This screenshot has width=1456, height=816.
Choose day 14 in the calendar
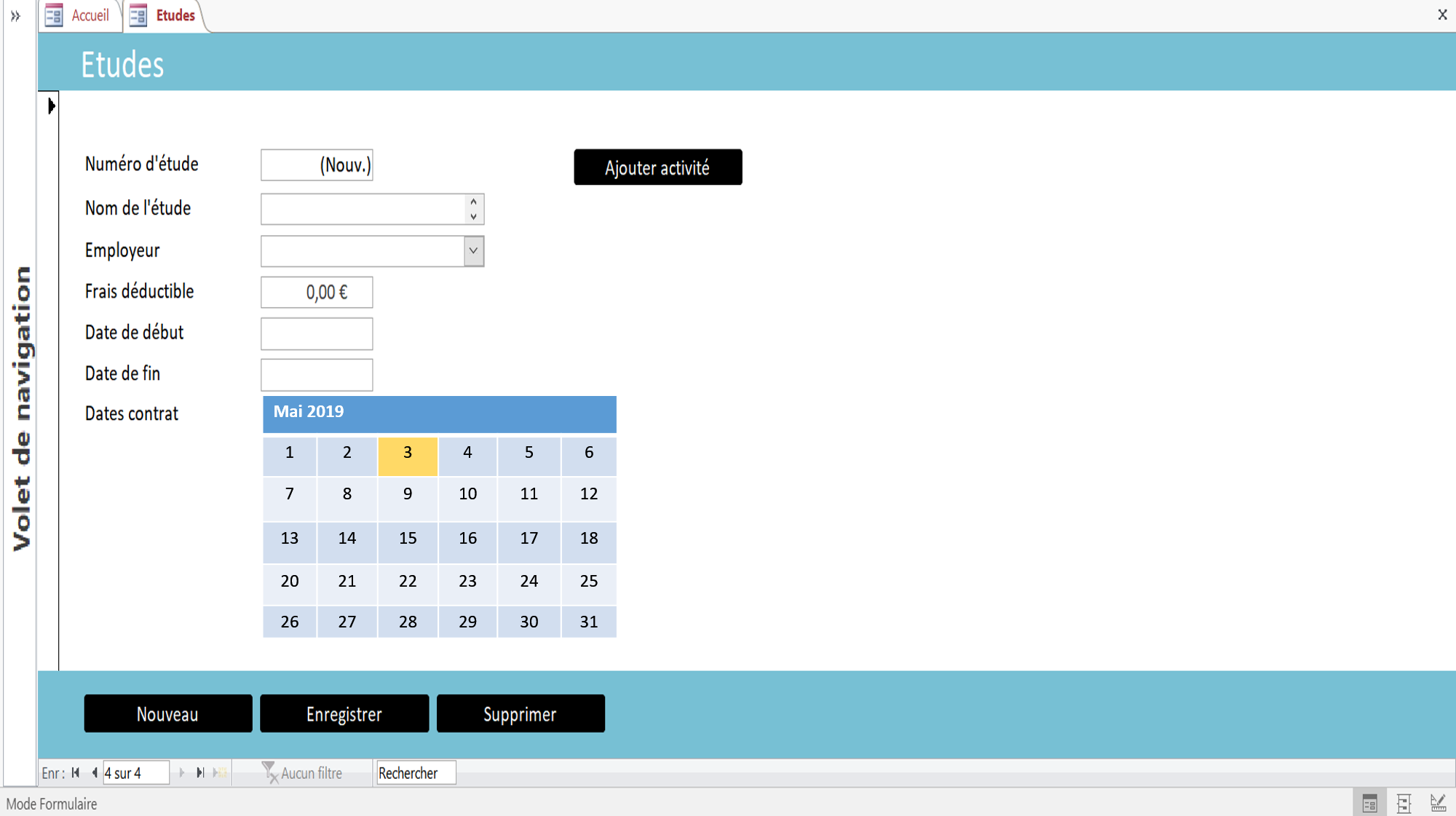click(x=347, y=542)
